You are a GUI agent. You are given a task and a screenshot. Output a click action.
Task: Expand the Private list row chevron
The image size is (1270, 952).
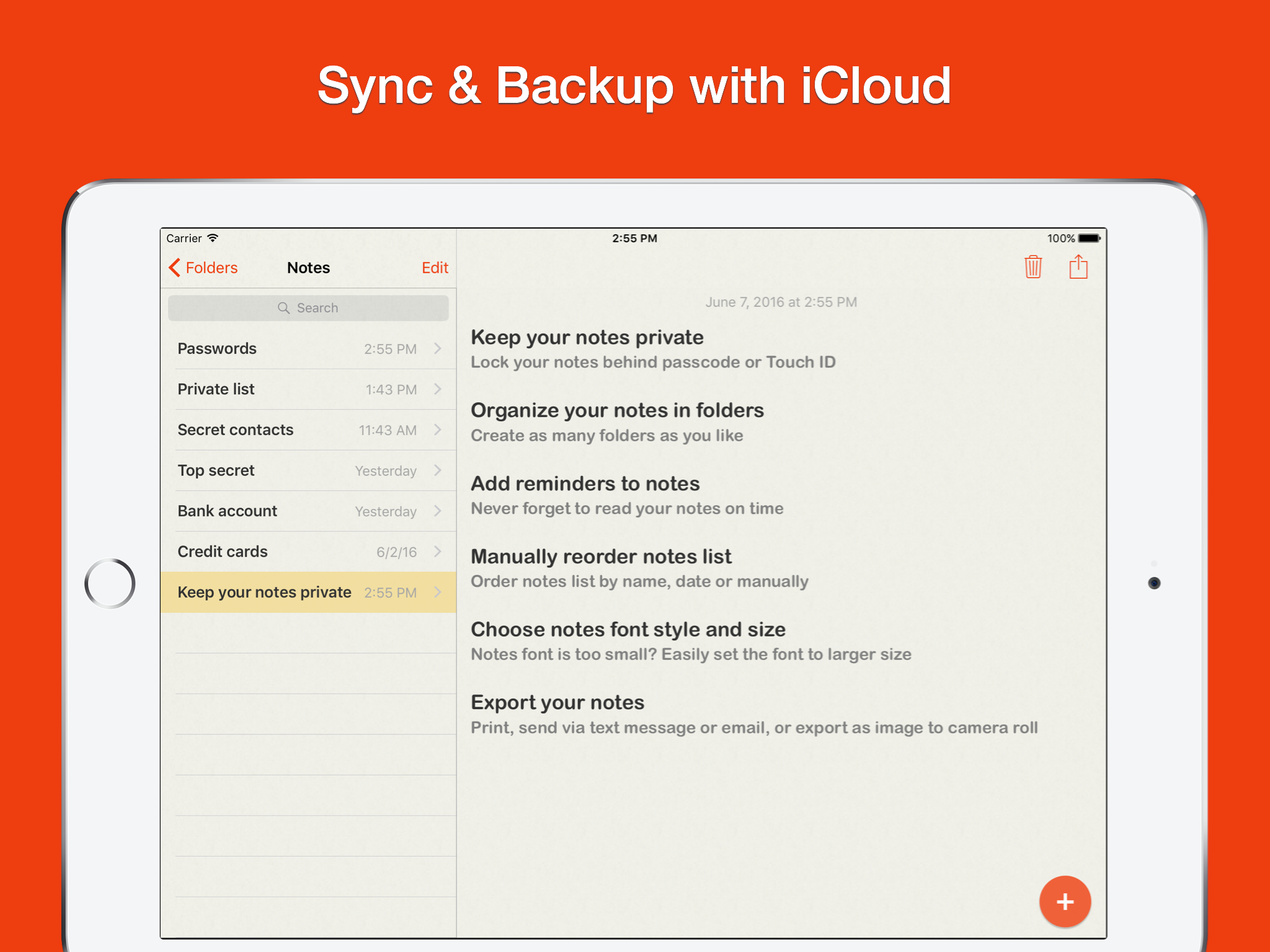click(x=438, y=389)
